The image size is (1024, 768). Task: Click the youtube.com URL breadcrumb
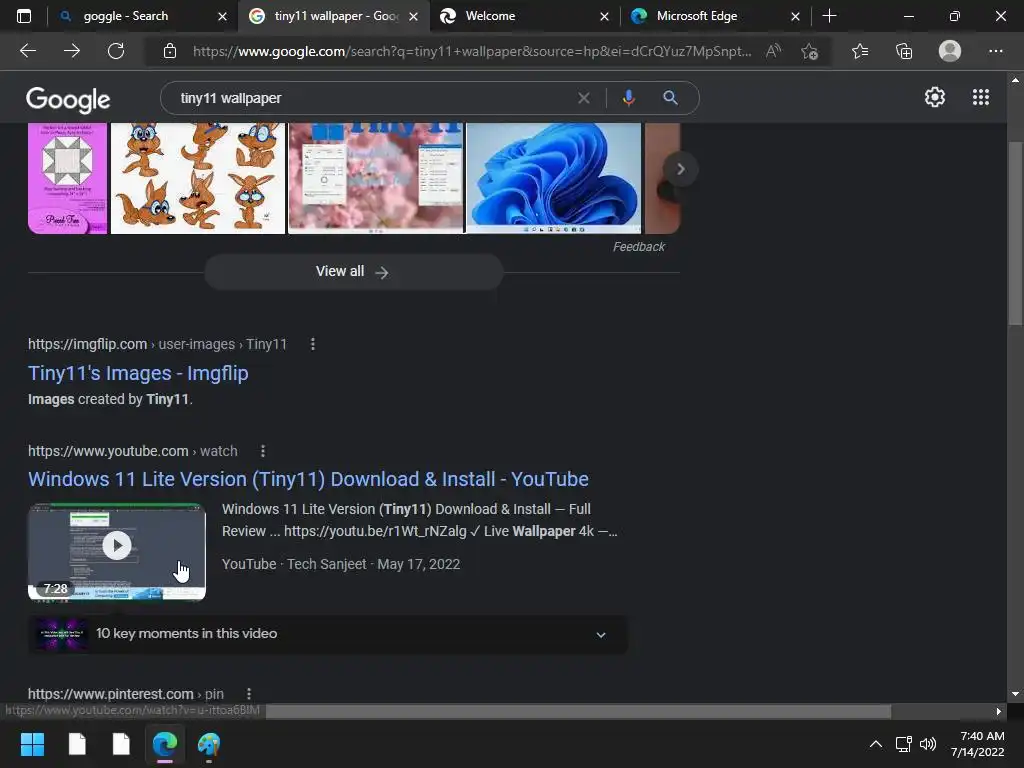[x=133, y=451]
